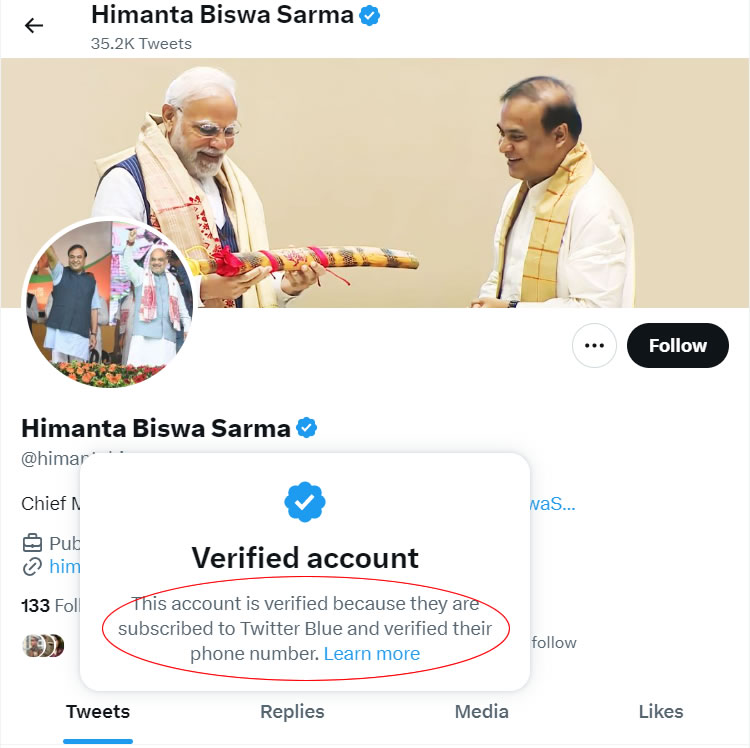The width and height of the screenshot is (750, 748).
Task: Switch to the Replies tab
Action: point(292,712)
